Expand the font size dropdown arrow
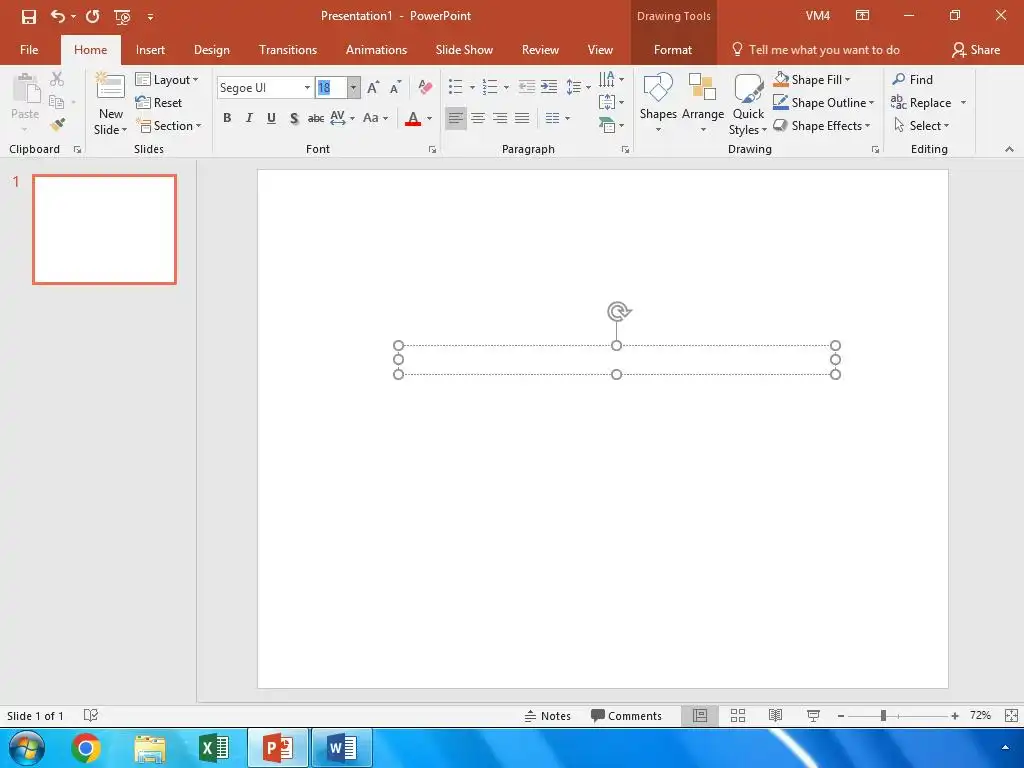 (353, 88)
